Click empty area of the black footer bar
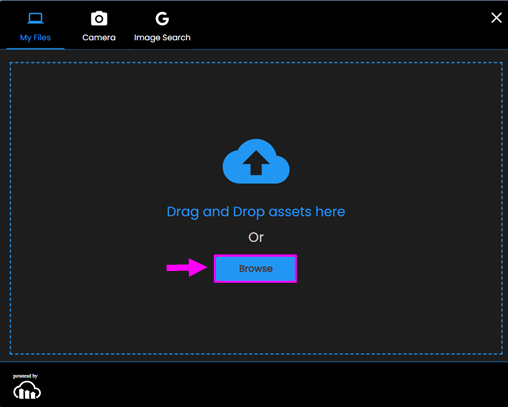 pyautogui.click(x=267, y=384)
